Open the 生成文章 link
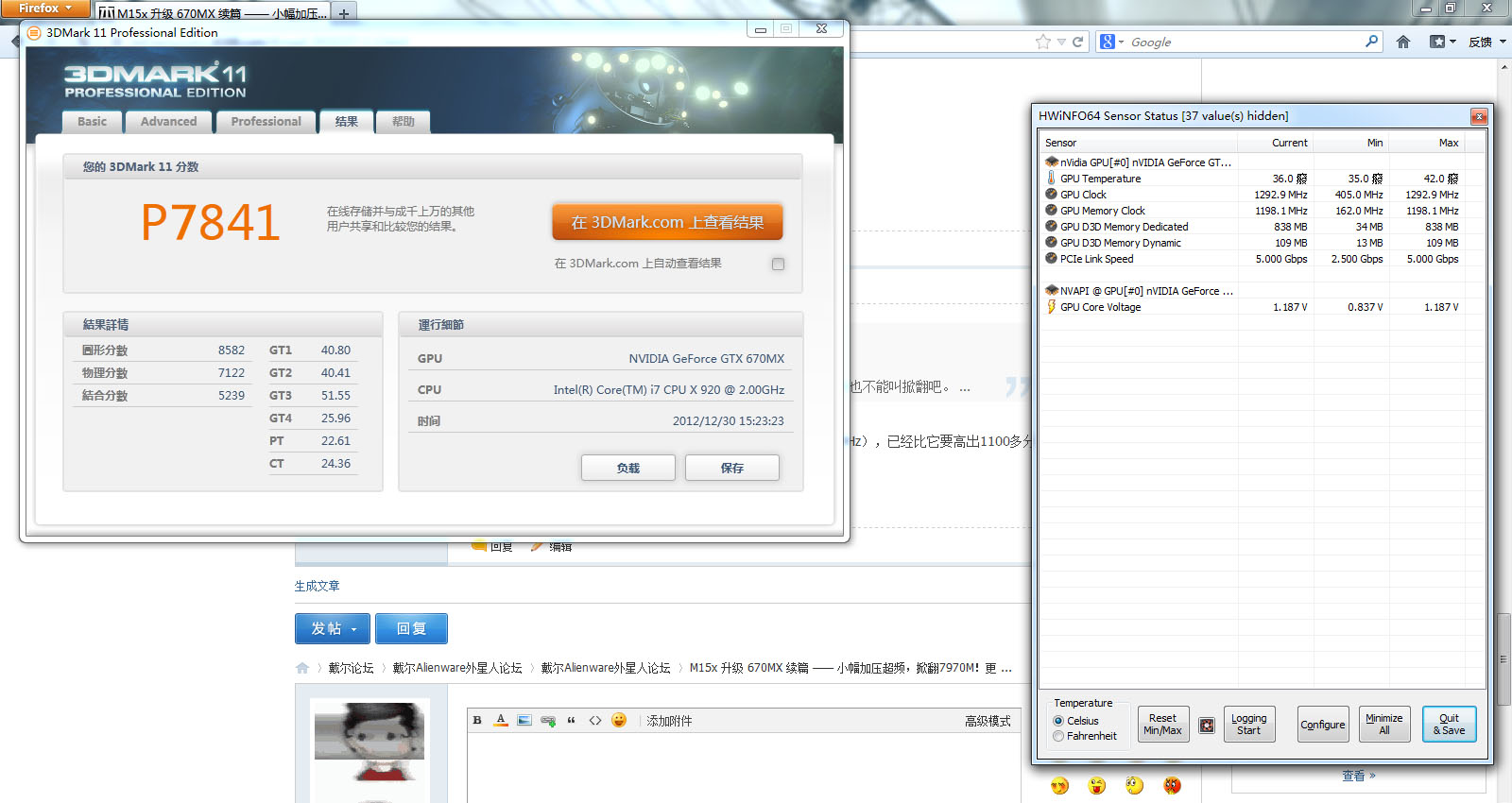The width and height of the screenshot is (1512, 803). coord(317,587)
